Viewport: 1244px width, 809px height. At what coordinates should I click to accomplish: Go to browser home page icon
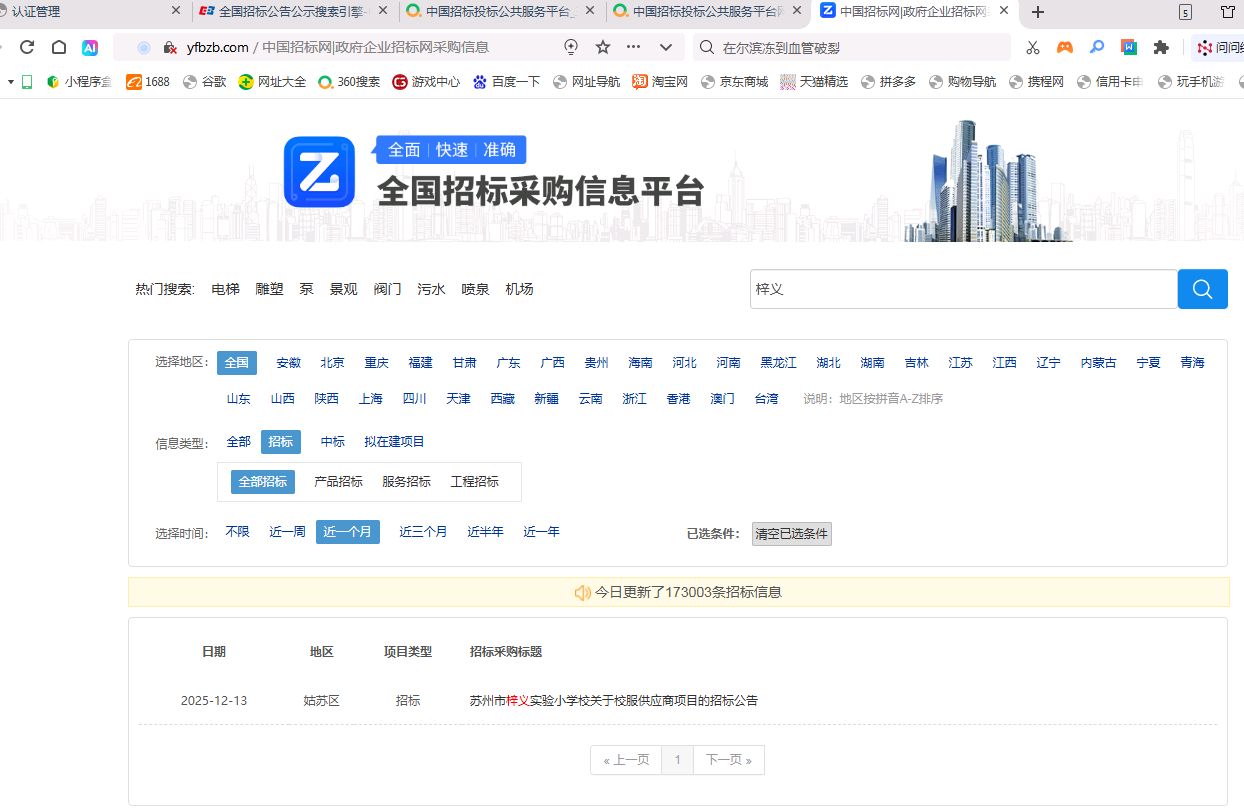59,47
